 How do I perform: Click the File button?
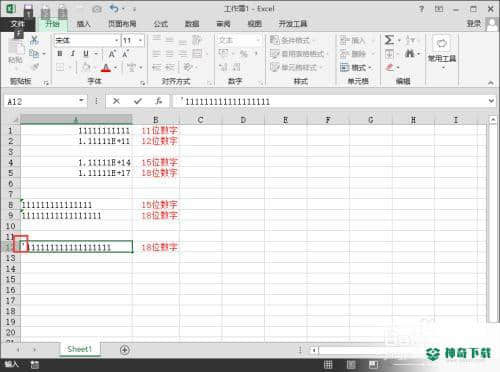[17, 24]
